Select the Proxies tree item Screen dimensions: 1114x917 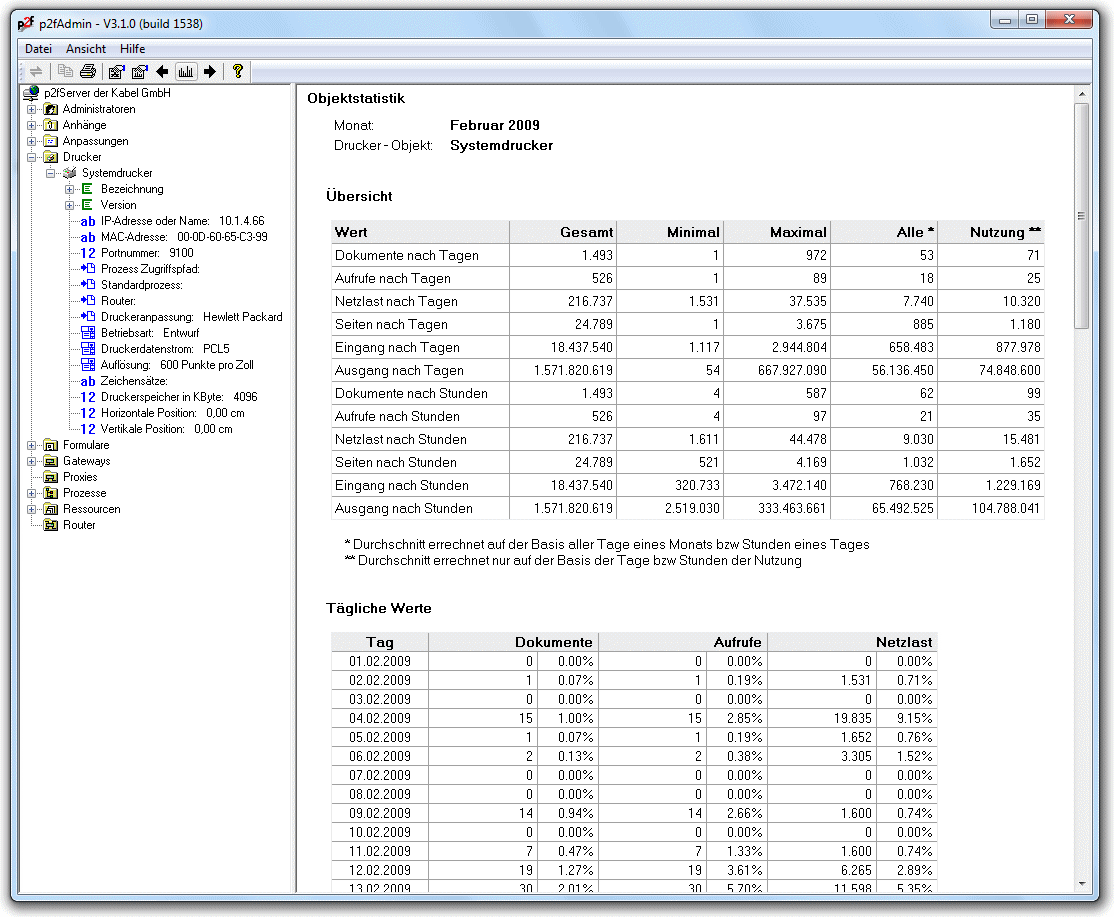[80, 477]
